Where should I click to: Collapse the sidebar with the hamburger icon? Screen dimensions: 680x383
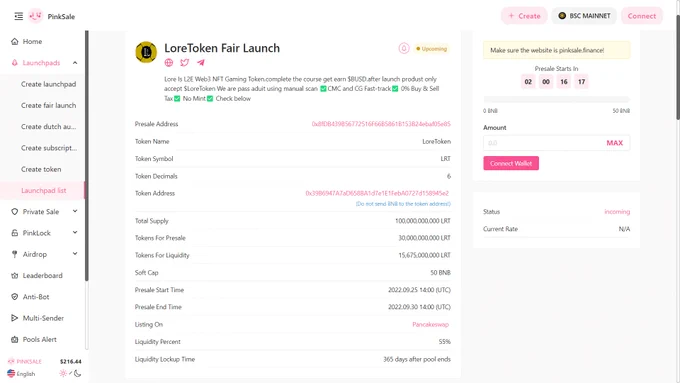click(x=18, y=16)
